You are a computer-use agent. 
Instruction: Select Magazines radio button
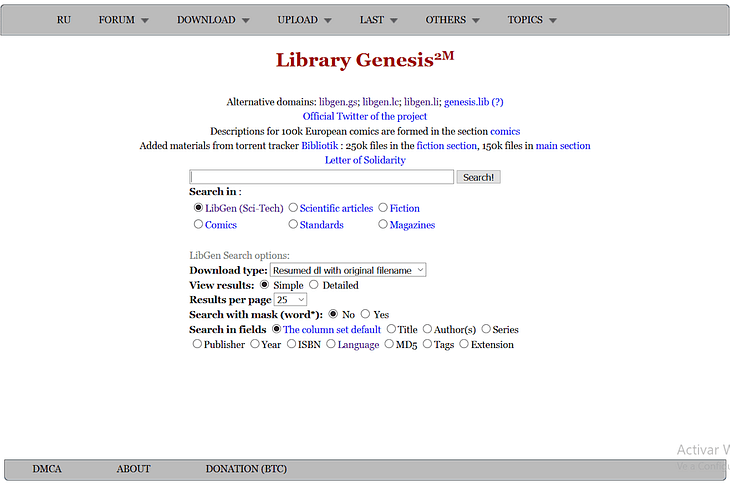pos(383,224)
